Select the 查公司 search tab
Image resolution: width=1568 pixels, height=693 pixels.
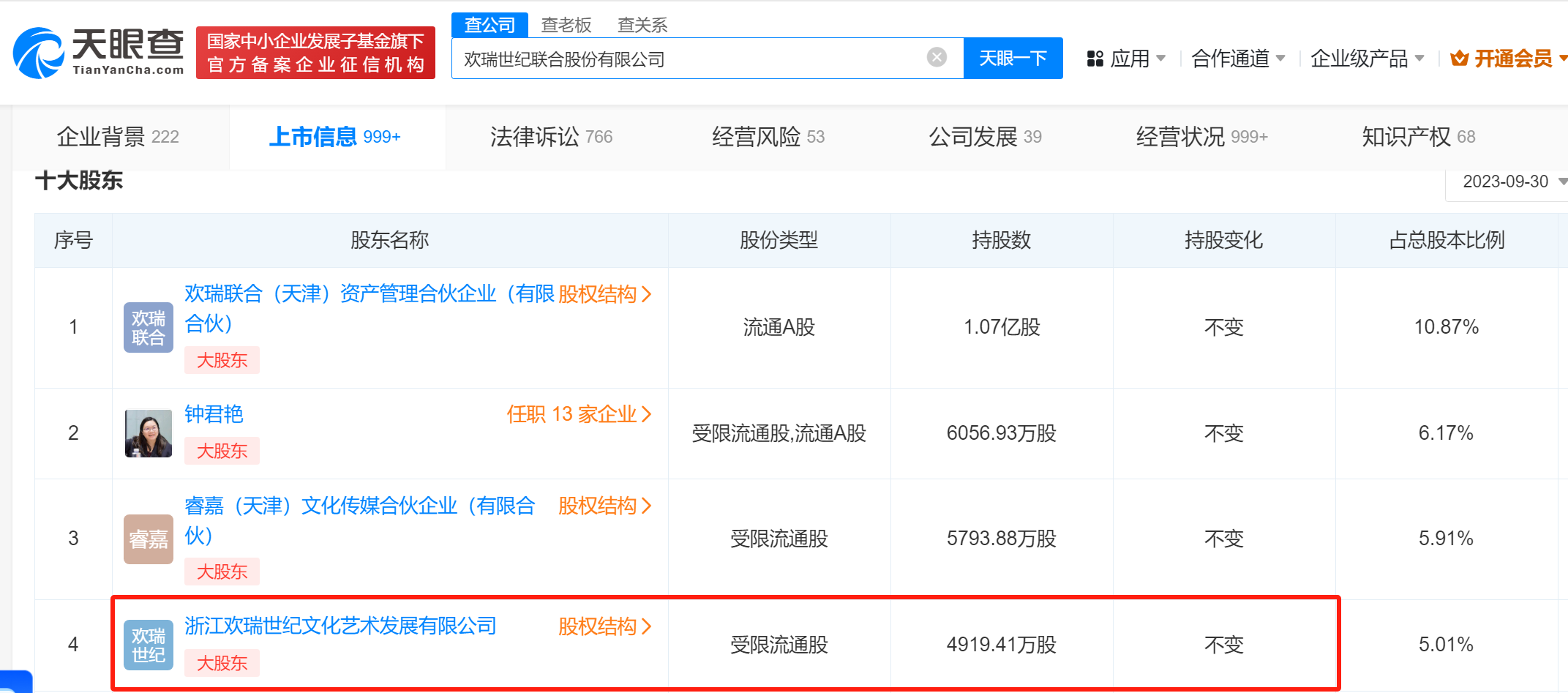coord(489,25)
